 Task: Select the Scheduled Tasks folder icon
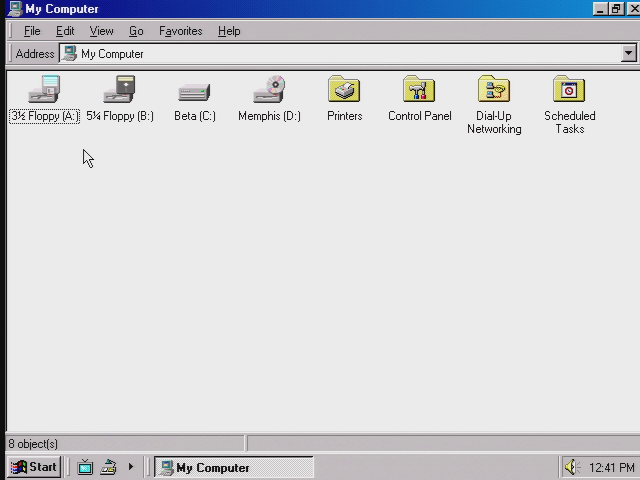tap(569, 89)
